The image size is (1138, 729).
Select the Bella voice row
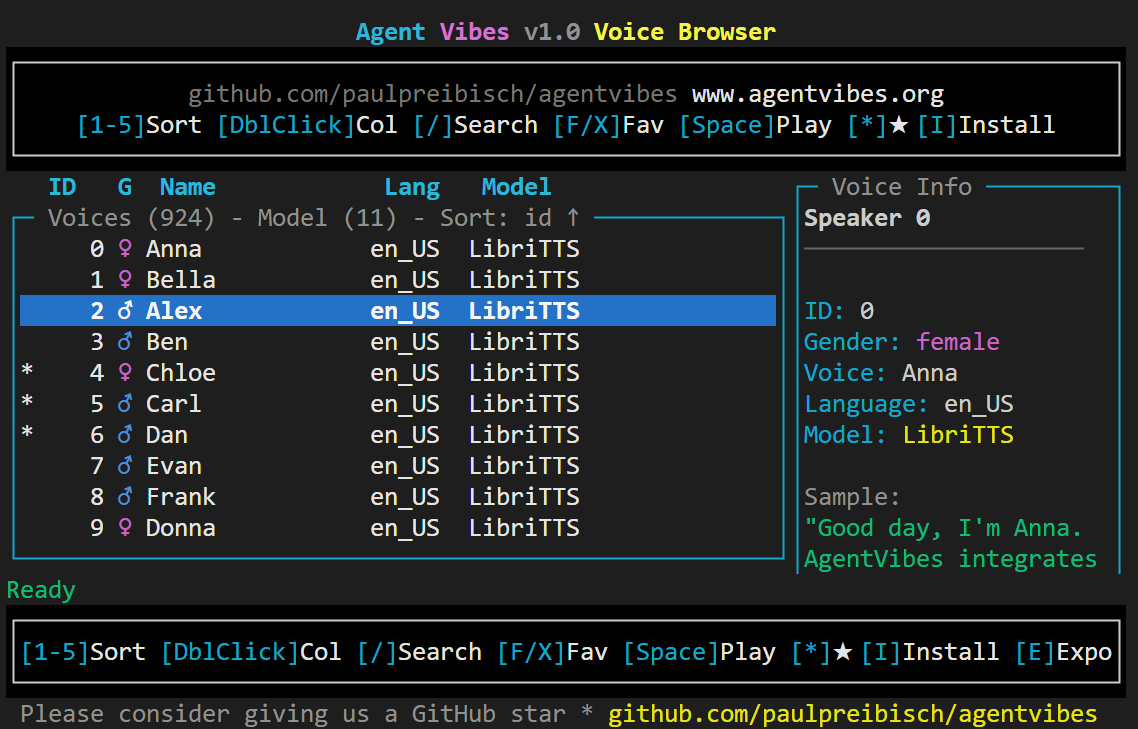click(x=398, y=280)
